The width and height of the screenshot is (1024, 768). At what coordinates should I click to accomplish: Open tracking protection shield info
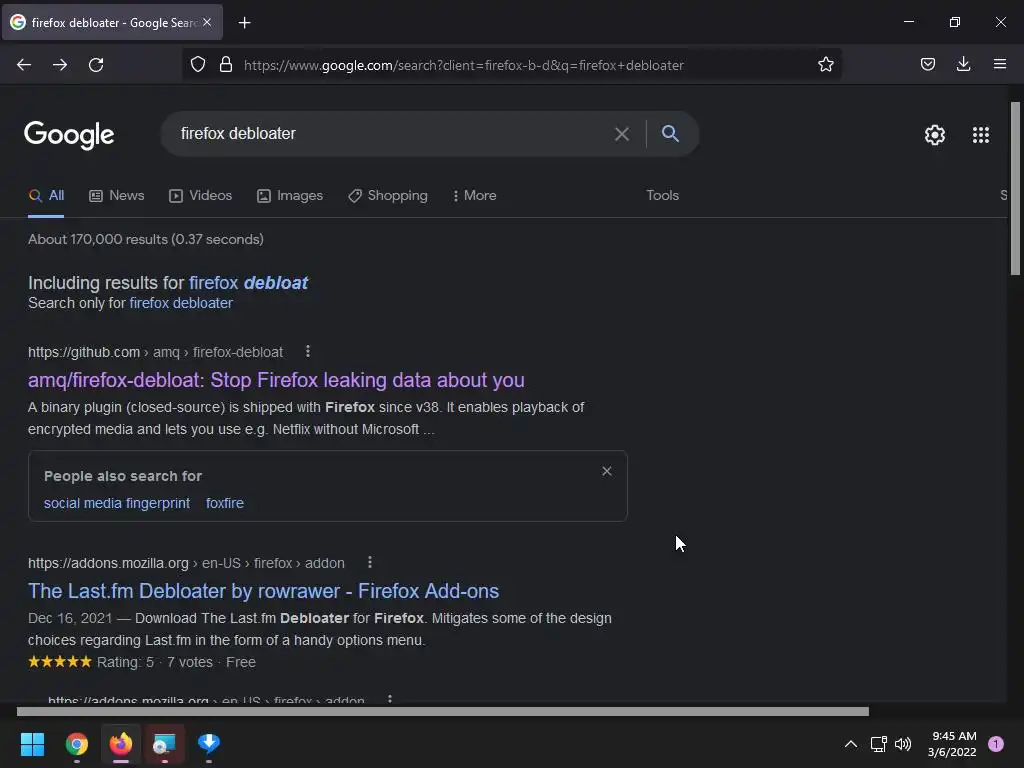point(198,64)
